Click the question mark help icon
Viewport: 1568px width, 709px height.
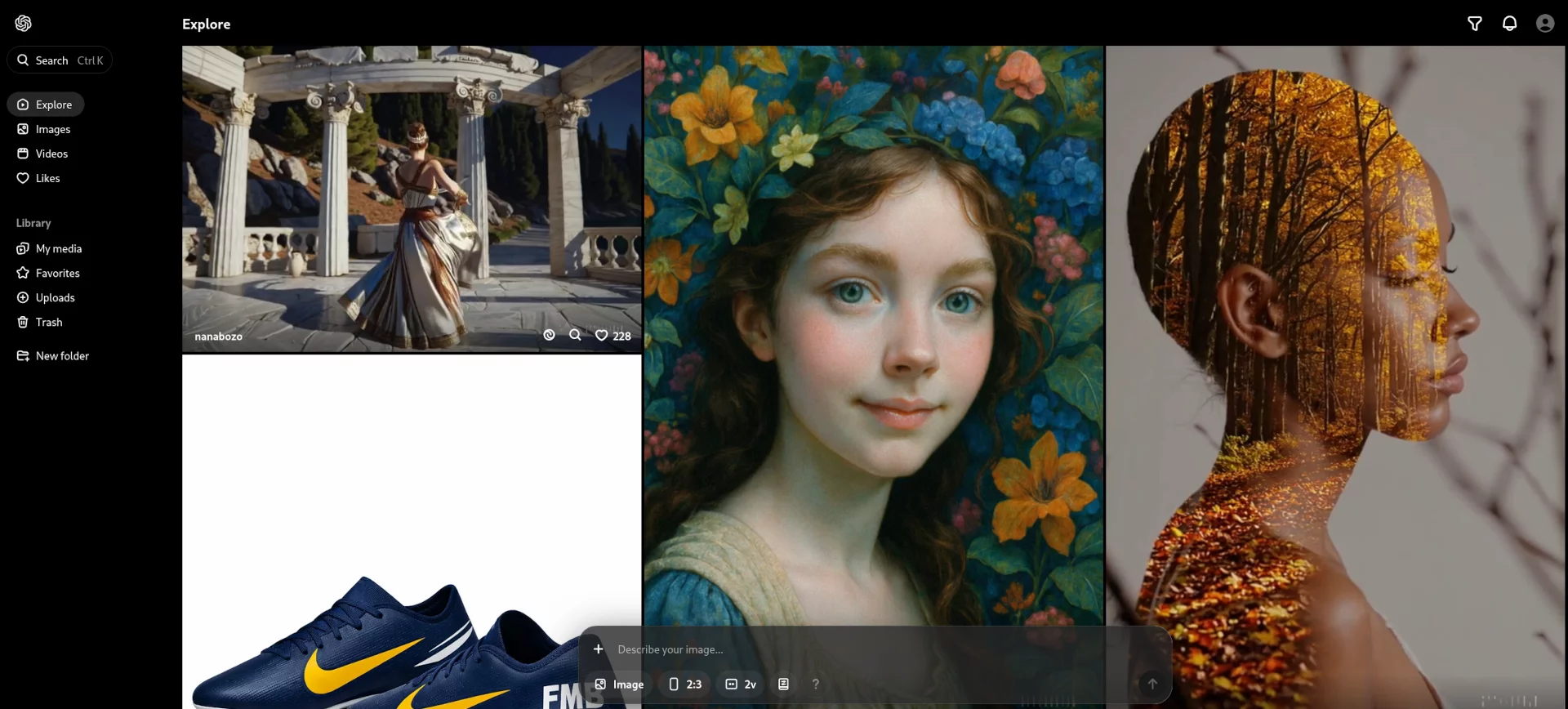(815, 684)
